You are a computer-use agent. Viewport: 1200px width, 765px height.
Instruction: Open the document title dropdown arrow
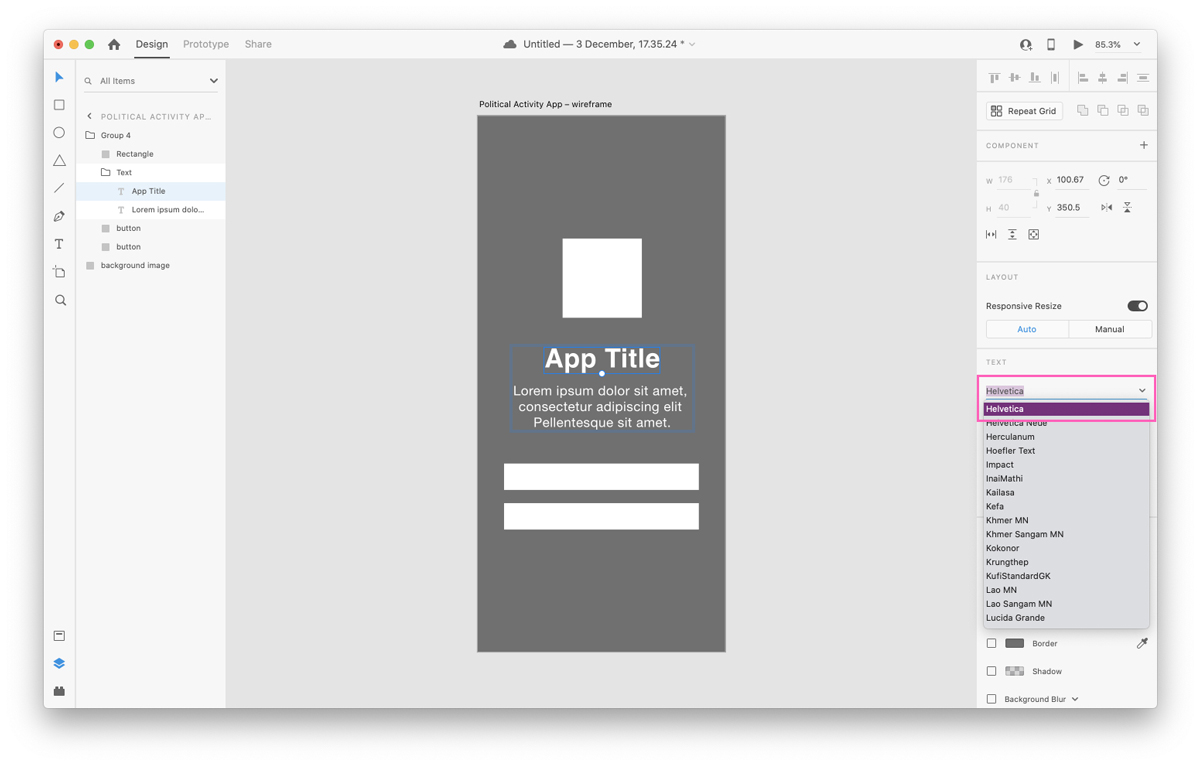point(692,44)
